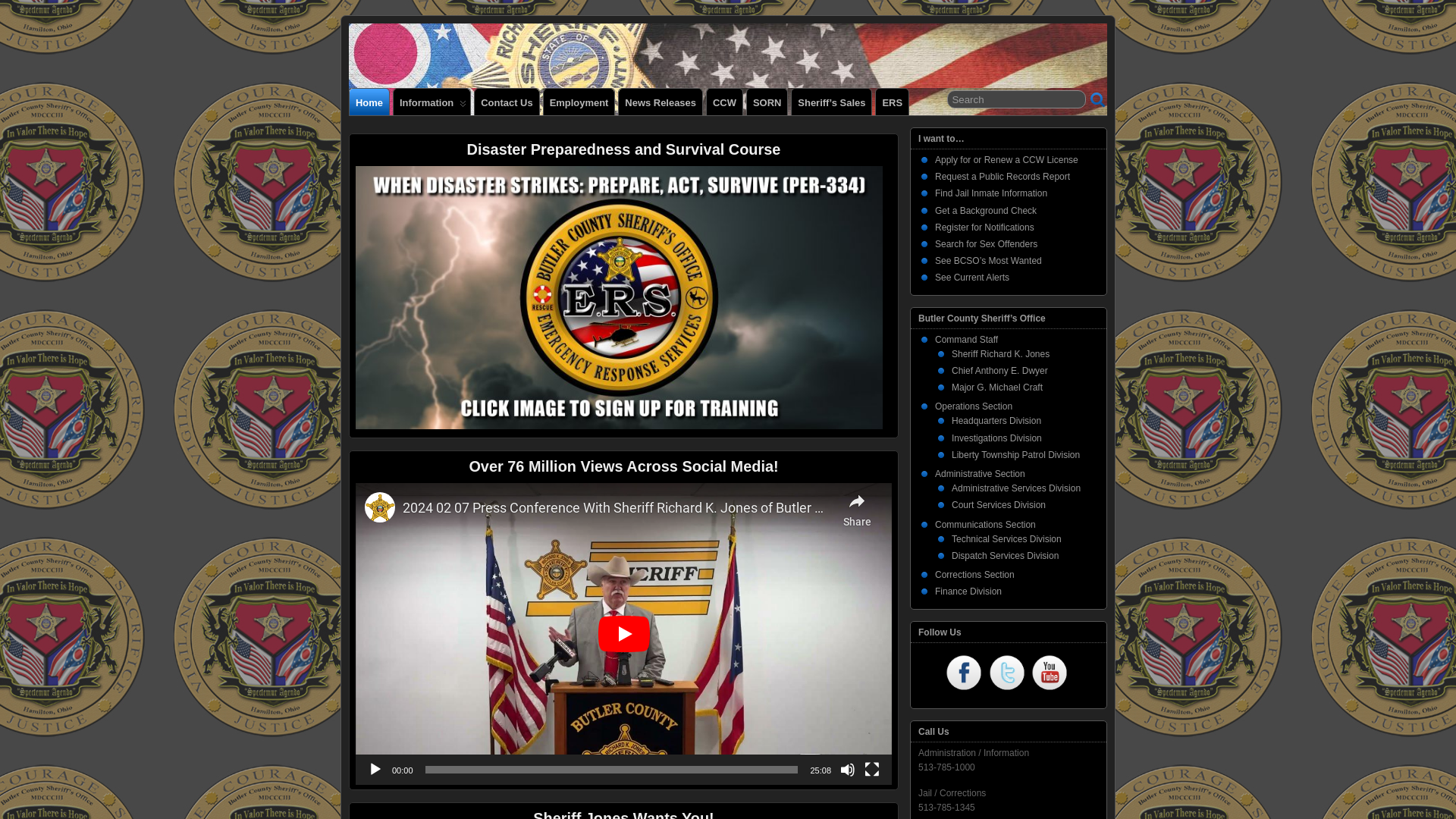Enter fullscreen mode for the video
Screen dimensions: 1456x819
[872, 770]
